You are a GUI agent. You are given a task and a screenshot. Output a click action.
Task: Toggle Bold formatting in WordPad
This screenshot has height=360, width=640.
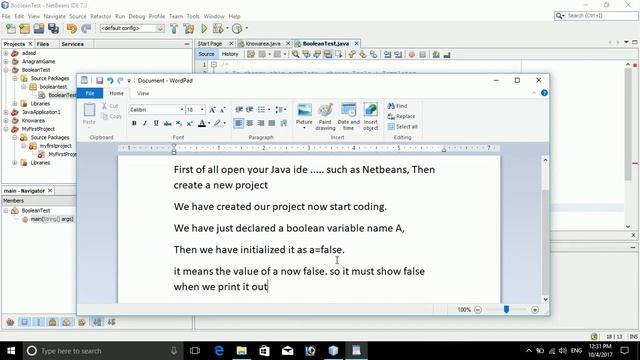(134, 123)
